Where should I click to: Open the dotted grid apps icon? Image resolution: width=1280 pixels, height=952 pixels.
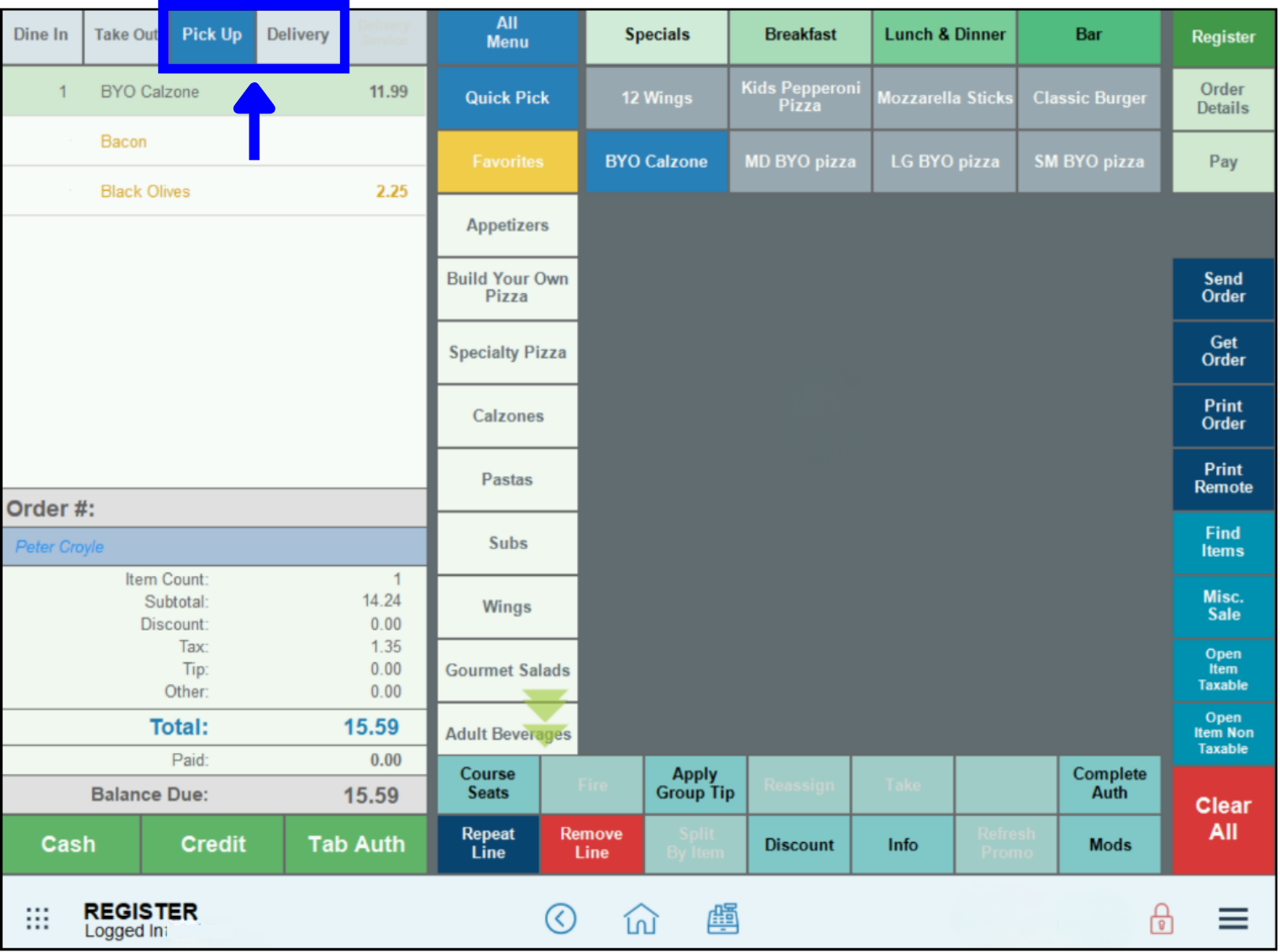[38, 918]
